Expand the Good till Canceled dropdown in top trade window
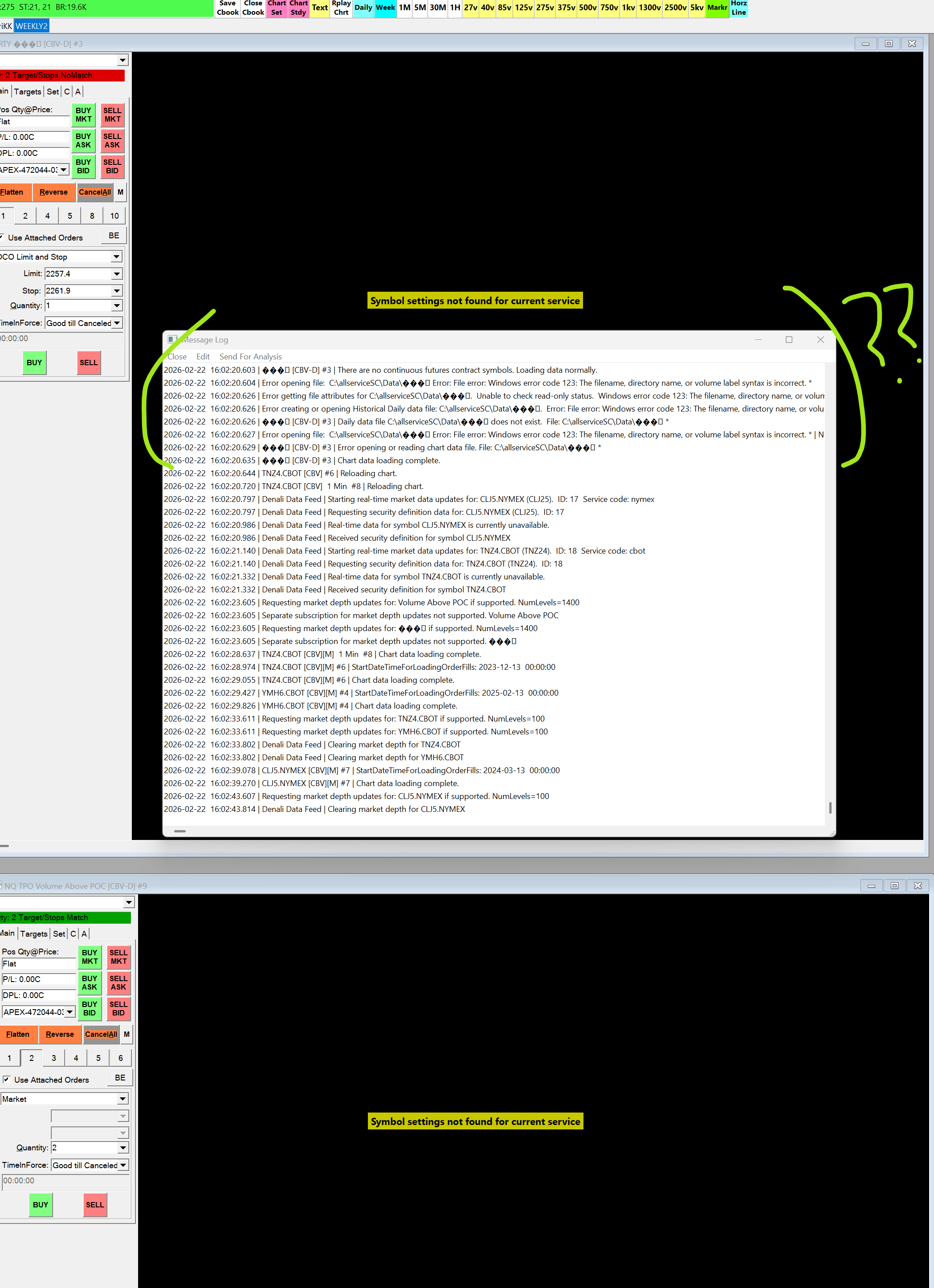 [117, 323]
